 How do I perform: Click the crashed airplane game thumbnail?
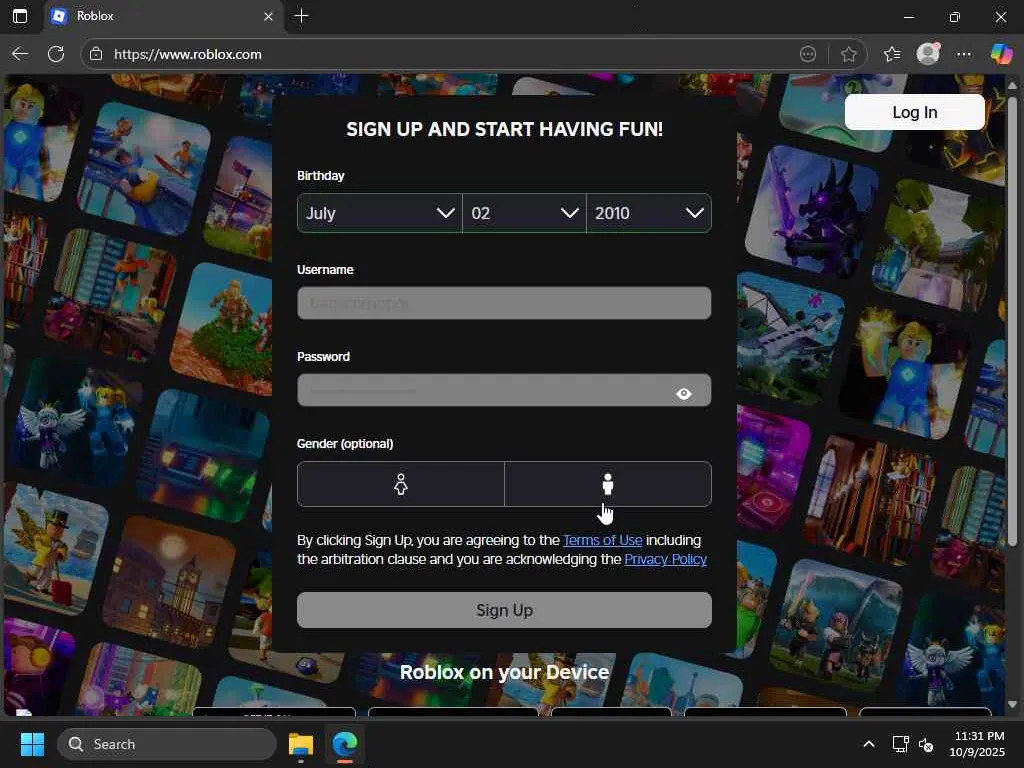790,338
